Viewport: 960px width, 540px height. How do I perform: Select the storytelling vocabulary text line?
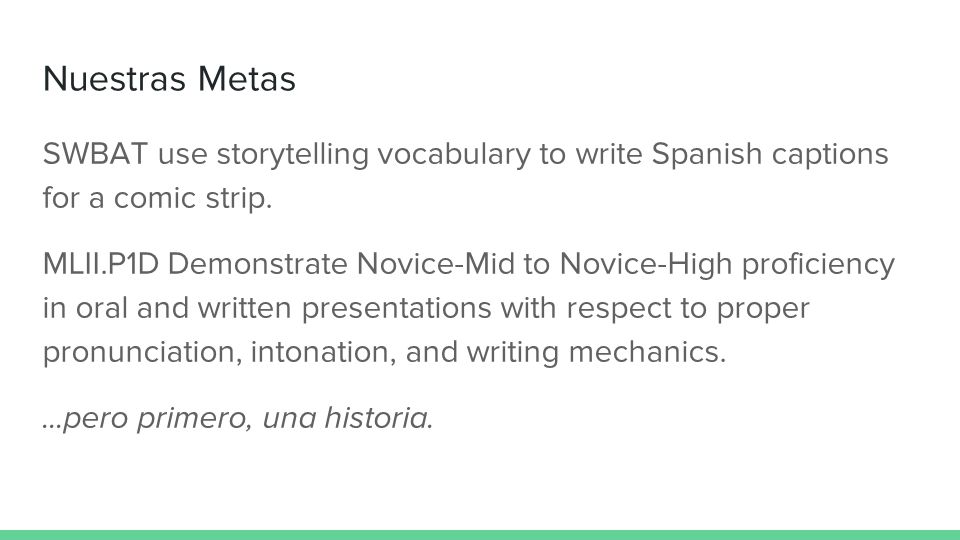coord(465,154)
